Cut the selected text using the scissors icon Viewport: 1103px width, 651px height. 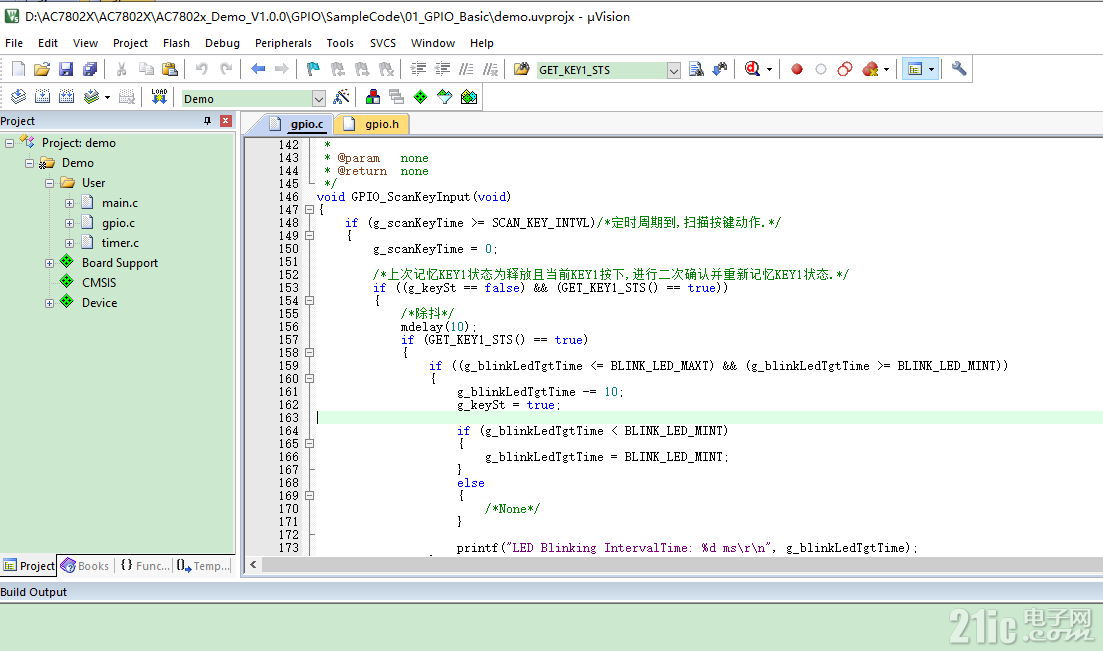[x=122, y=69]
